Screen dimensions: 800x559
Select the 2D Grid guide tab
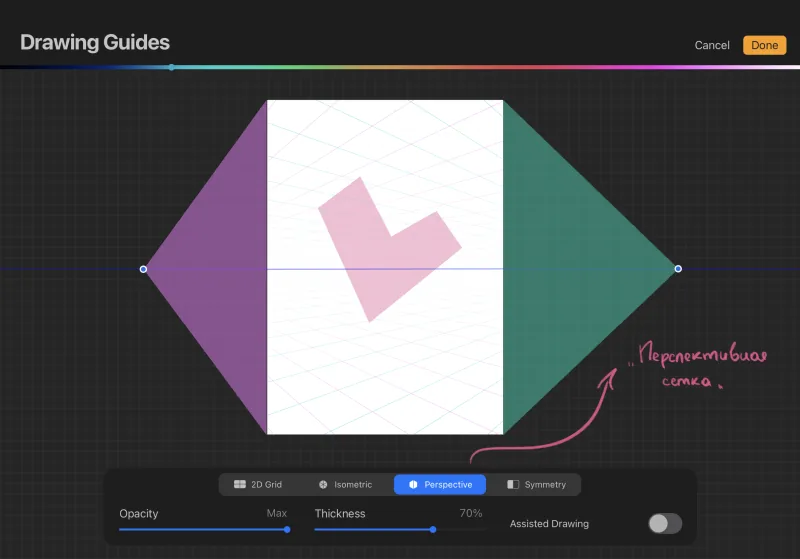click(258, 485)
